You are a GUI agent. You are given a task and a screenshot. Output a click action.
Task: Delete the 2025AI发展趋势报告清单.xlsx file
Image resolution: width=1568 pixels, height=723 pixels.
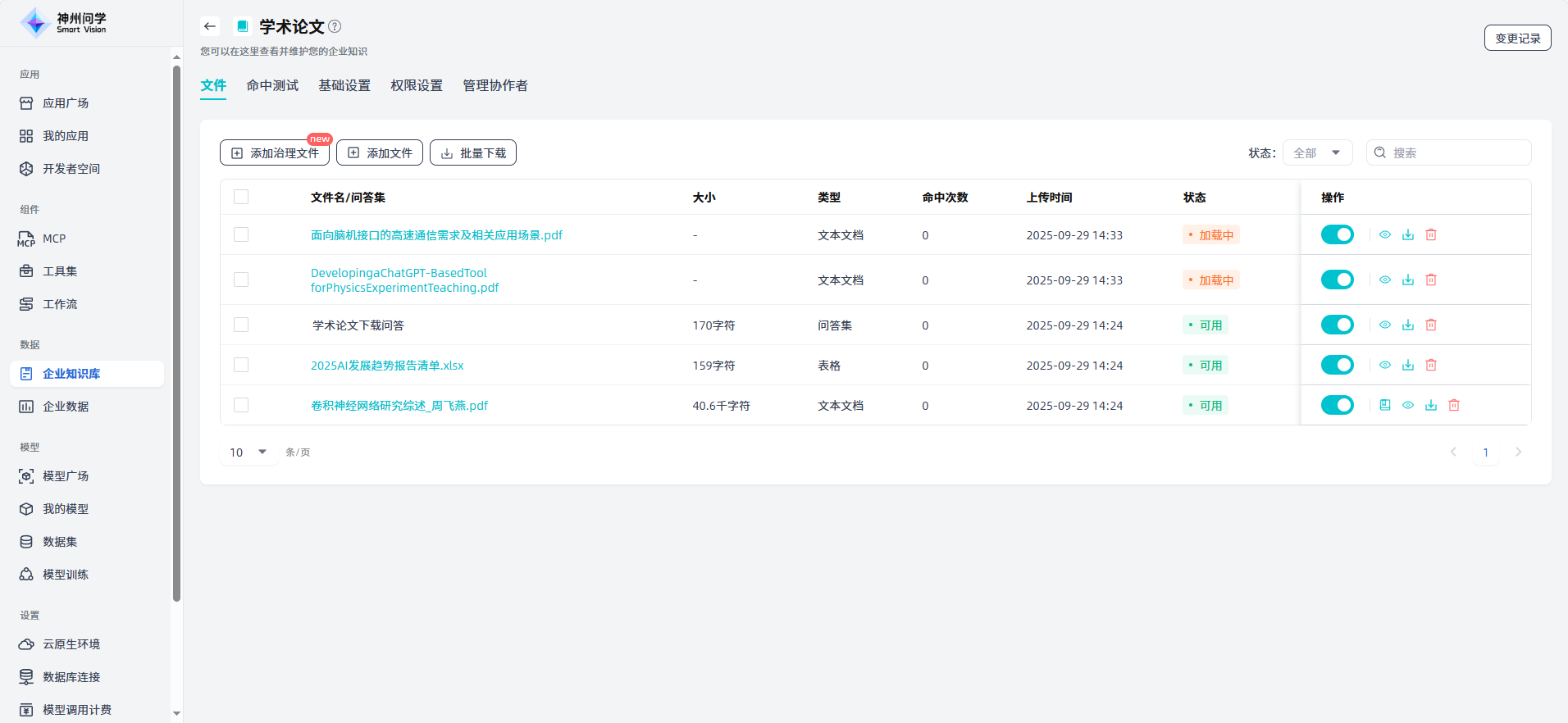point(1431,365)
